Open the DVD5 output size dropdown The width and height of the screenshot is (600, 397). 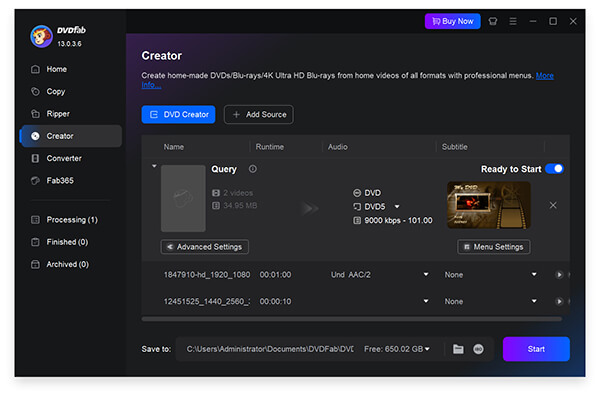click(397, 207)
